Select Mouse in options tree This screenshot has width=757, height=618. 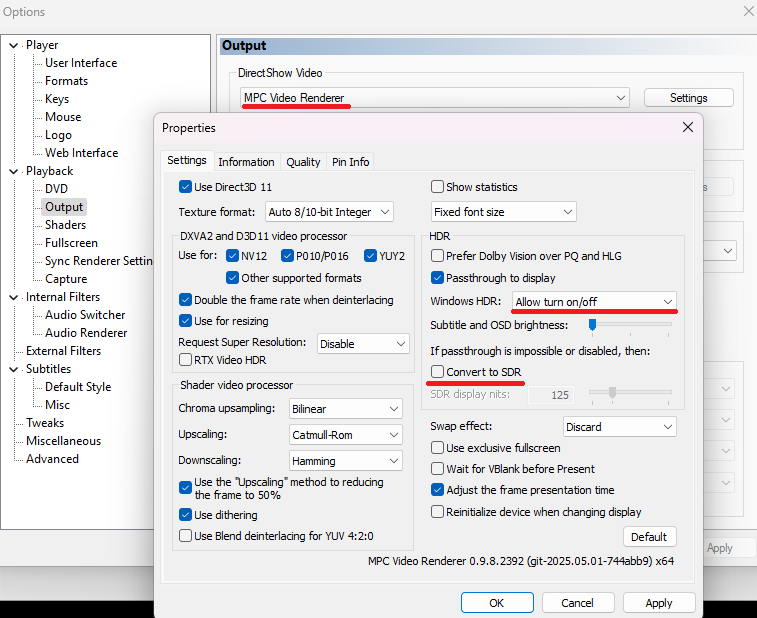coord(63,117)
